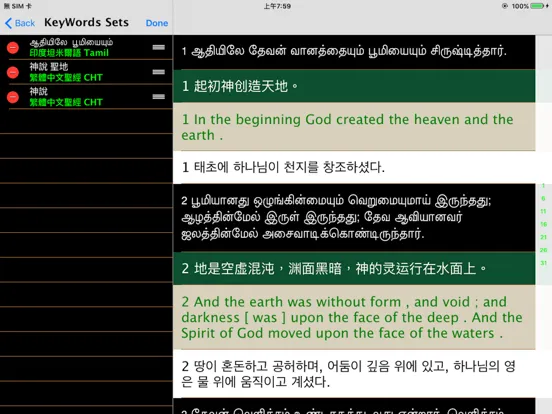This screenshot has width=552, height=414.
Task: Grab the reorder handle of the Tamil set
Action: click(x=158, y=47)
